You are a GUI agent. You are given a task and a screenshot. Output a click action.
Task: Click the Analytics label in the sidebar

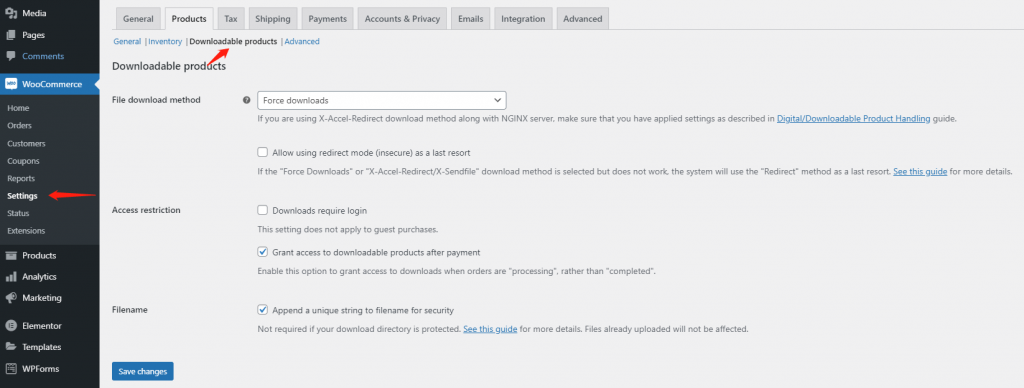39,277
